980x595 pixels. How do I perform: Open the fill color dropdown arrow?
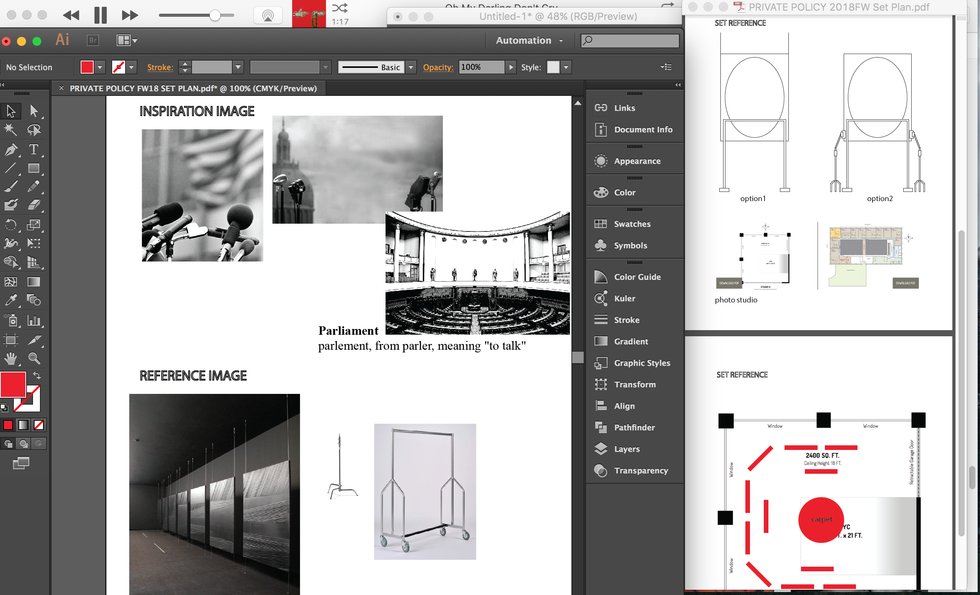pyautogui.click(x=102, y=67)
